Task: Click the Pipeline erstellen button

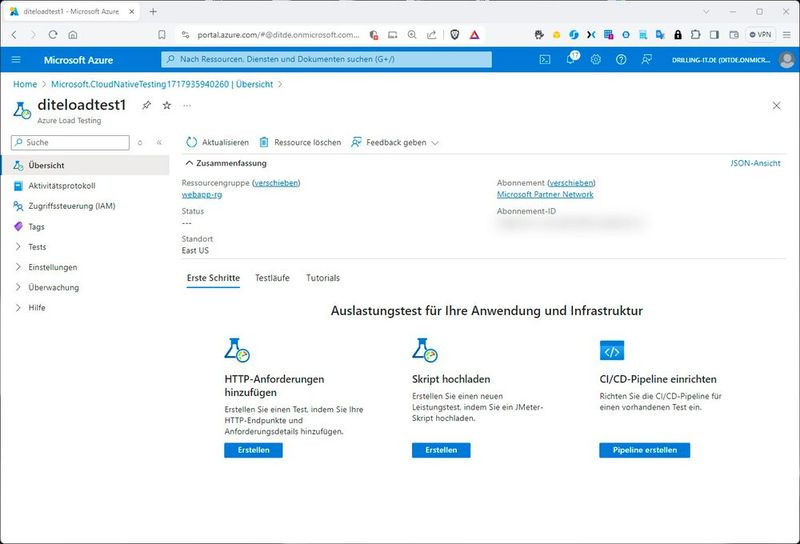Action: pyautogui.click(x=645, y=450)
